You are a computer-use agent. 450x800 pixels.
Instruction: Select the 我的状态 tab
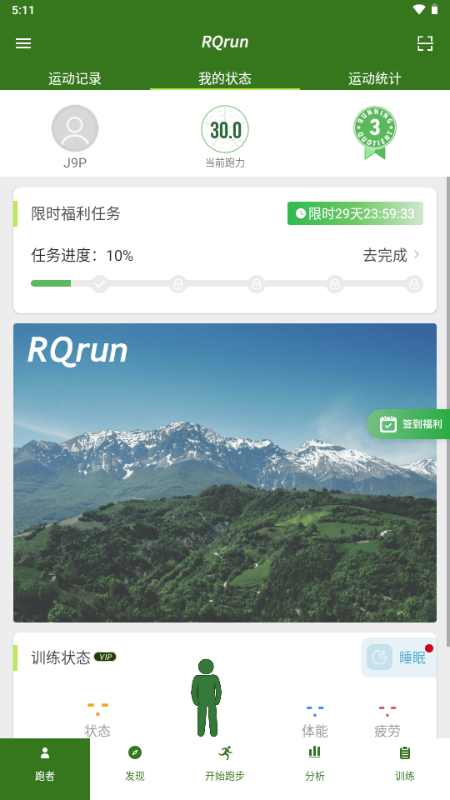tap(225, 79)
